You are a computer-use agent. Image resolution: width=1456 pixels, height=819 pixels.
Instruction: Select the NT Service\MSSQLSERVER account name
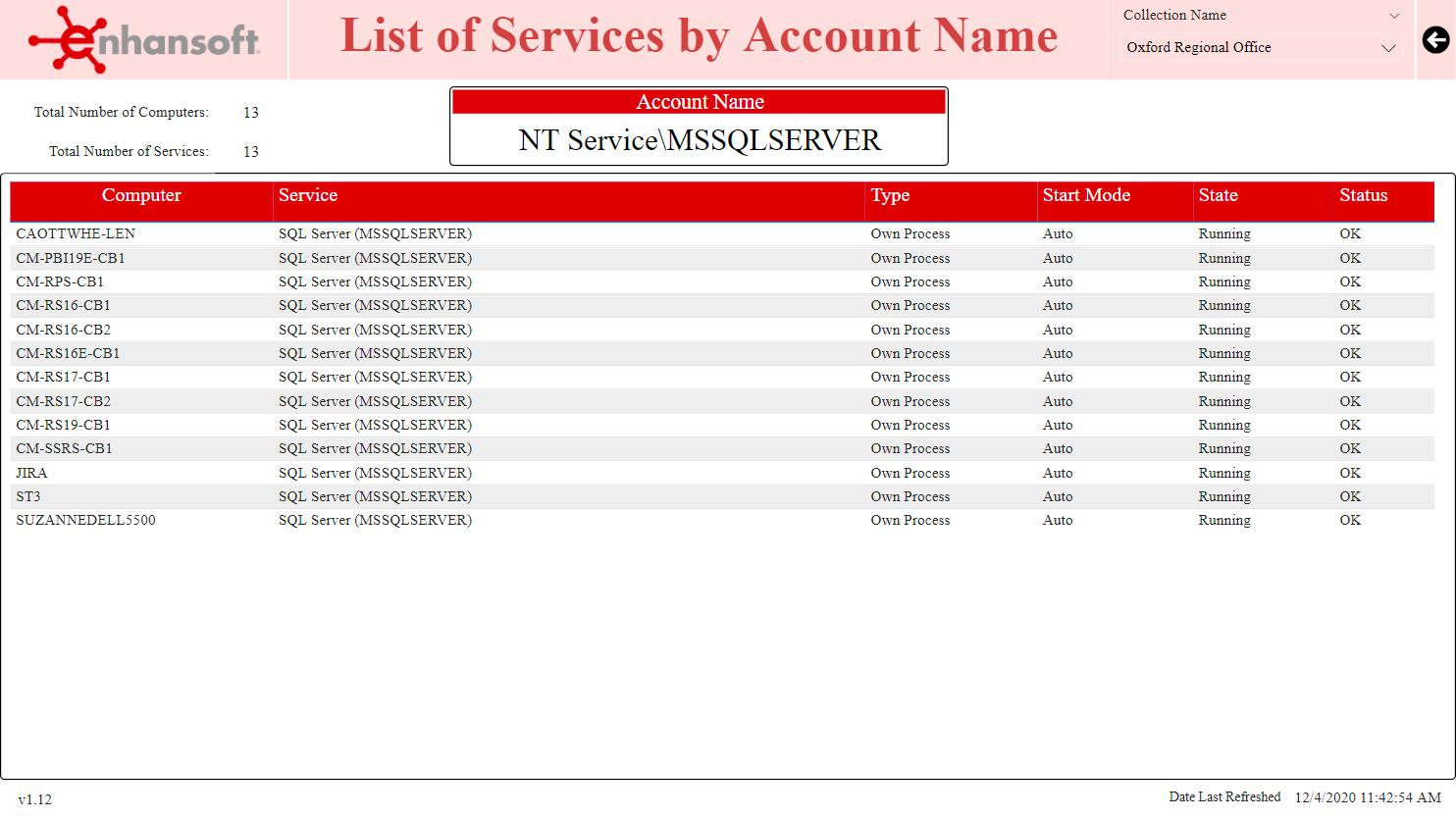tap(699, 140)
